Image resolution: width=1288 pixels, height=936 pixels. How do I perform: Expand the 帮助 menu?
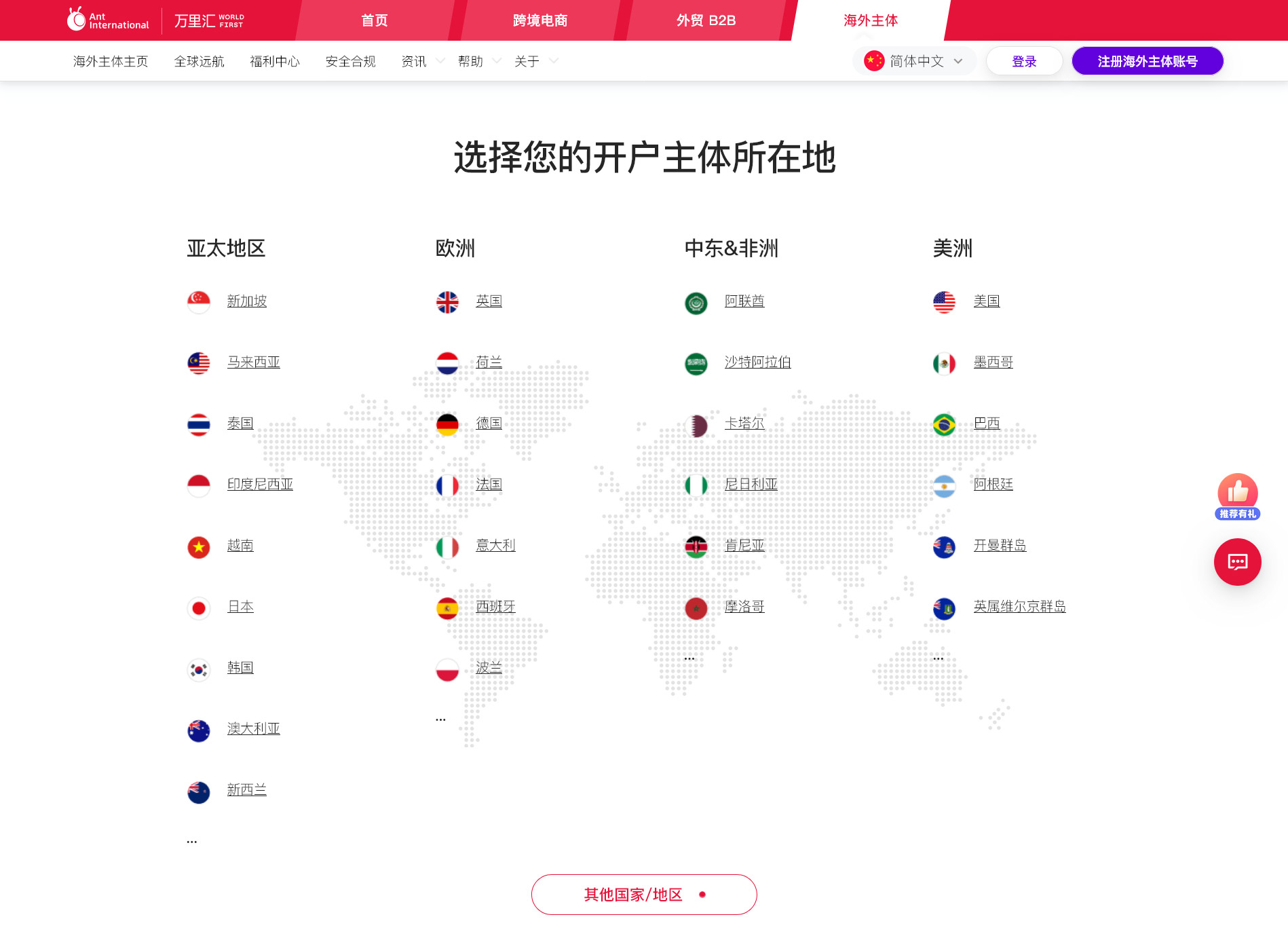(x=478, y=61)
